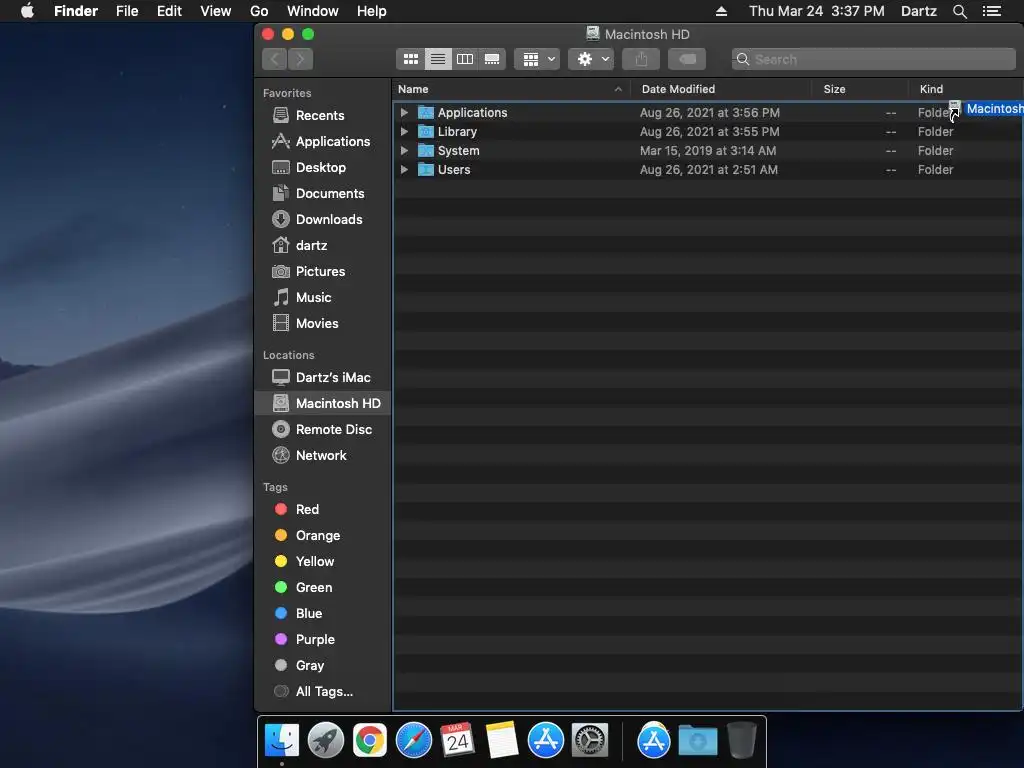Open the Go menu

[259, 11]
